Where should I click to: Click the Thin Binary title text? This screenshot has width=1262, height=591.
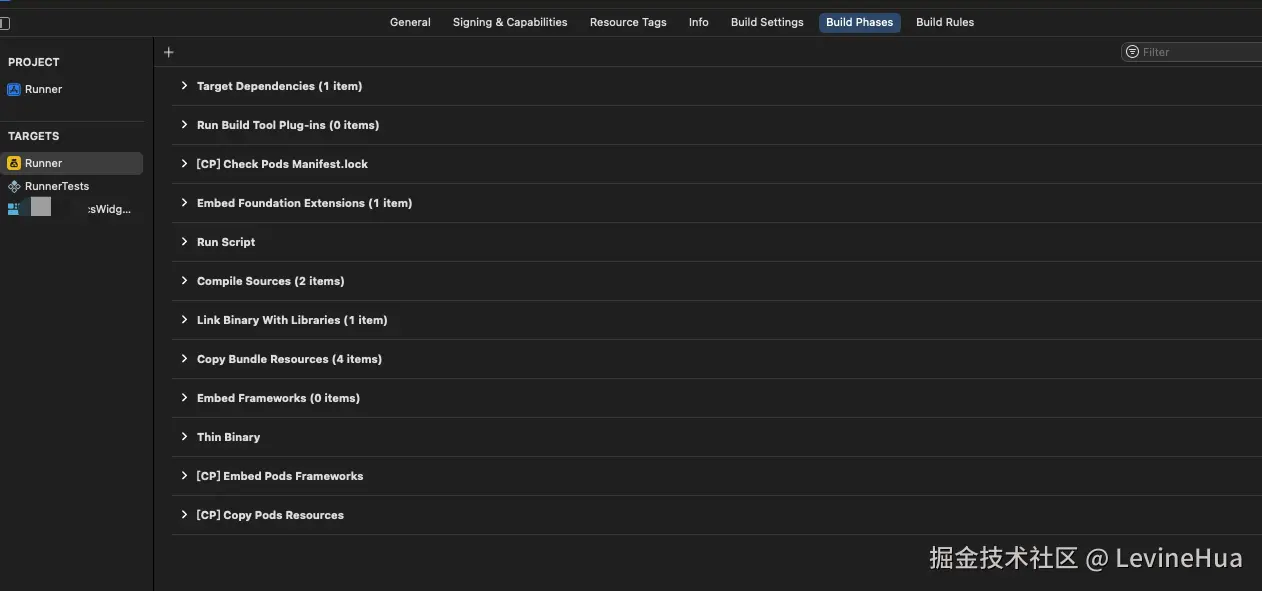228,437
